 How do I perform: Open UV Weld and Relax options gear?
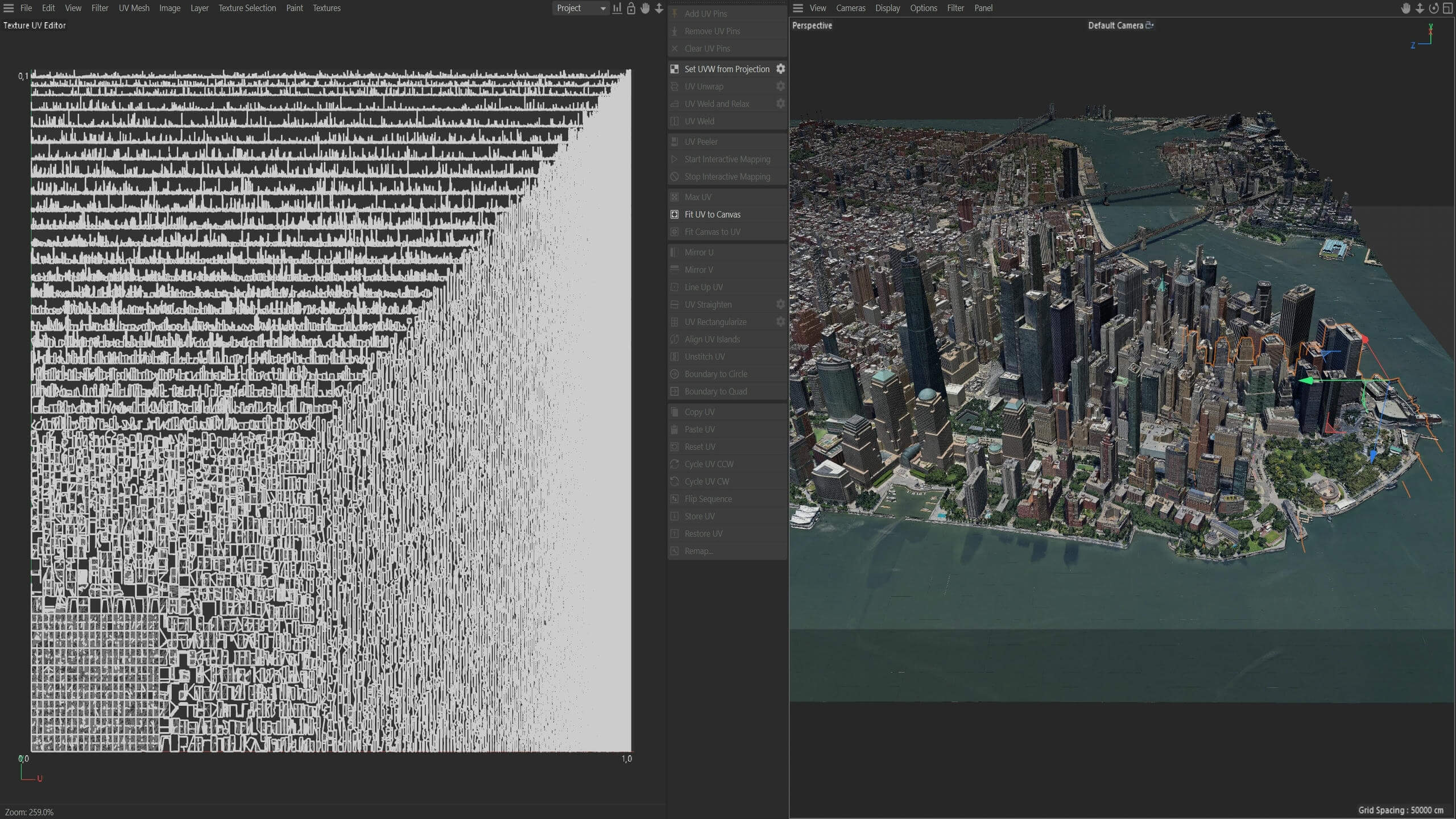pos(780,104)
